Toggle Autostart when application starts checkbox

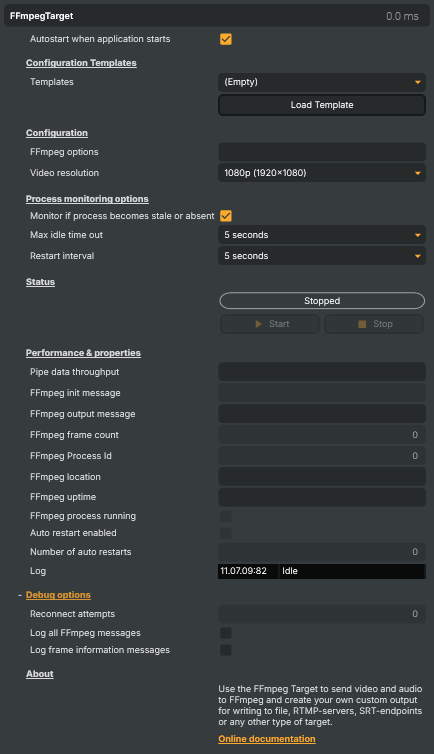pyautogui.click(x=225, y=39)
